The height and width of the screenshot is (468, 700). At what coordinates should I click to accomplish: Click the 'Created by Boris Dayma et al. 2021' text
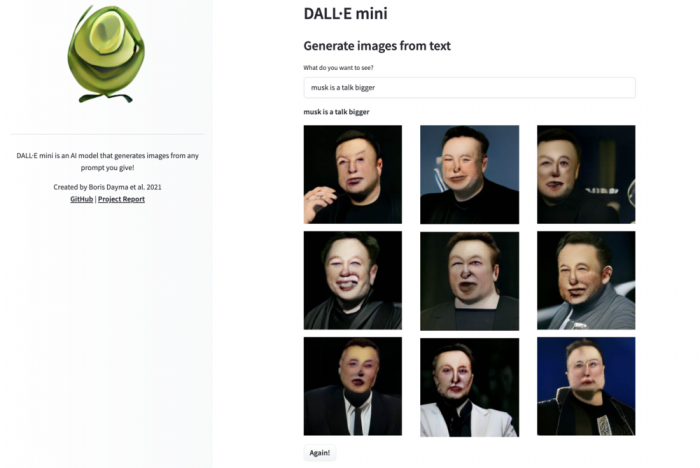point(108,187)
